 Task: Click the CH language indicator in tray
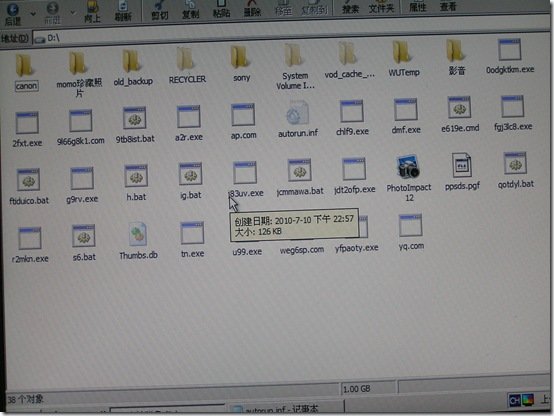[x=514, y=400]
